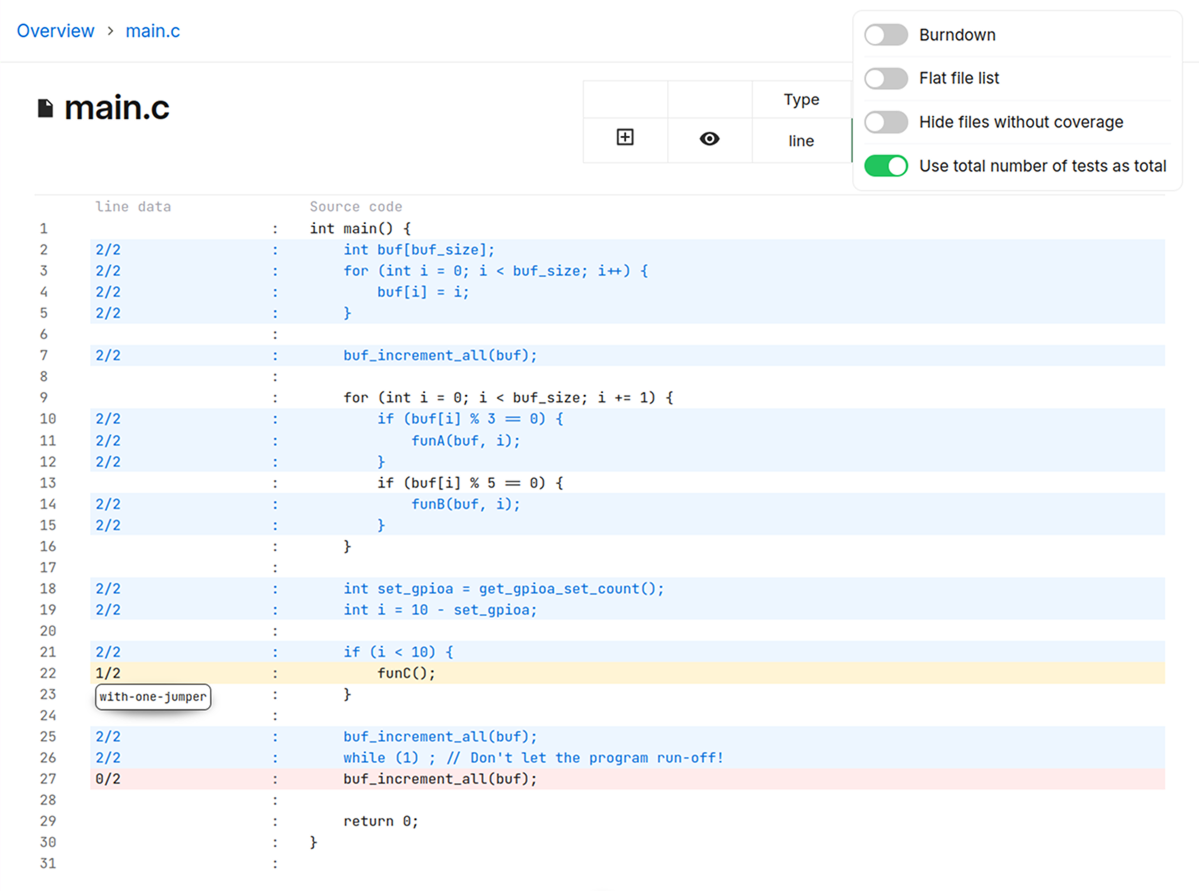1199x891 pixels.
Task: Click the file icon beside main.c title
Action: (46, 109)
